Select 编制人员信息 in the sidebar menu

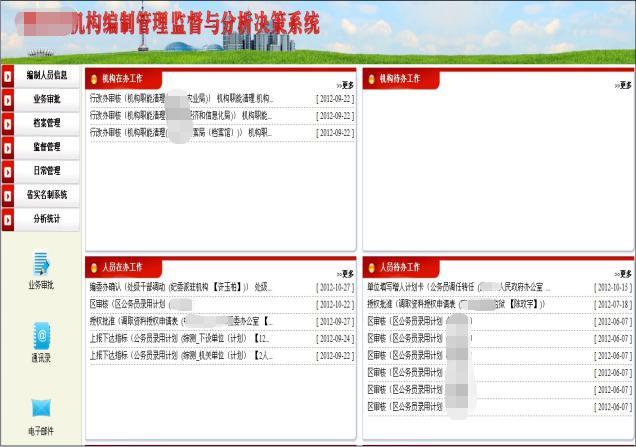point(46,75)
